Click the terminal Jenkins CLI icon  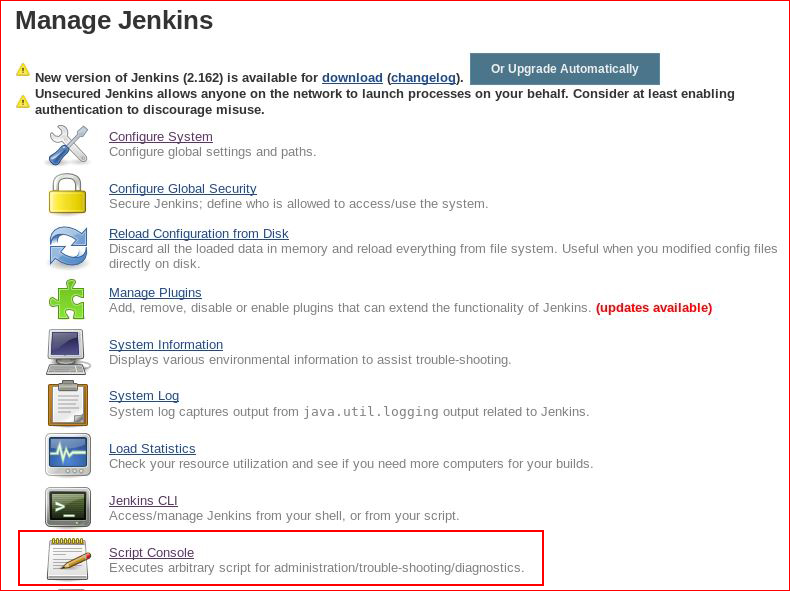coord(68,507)
